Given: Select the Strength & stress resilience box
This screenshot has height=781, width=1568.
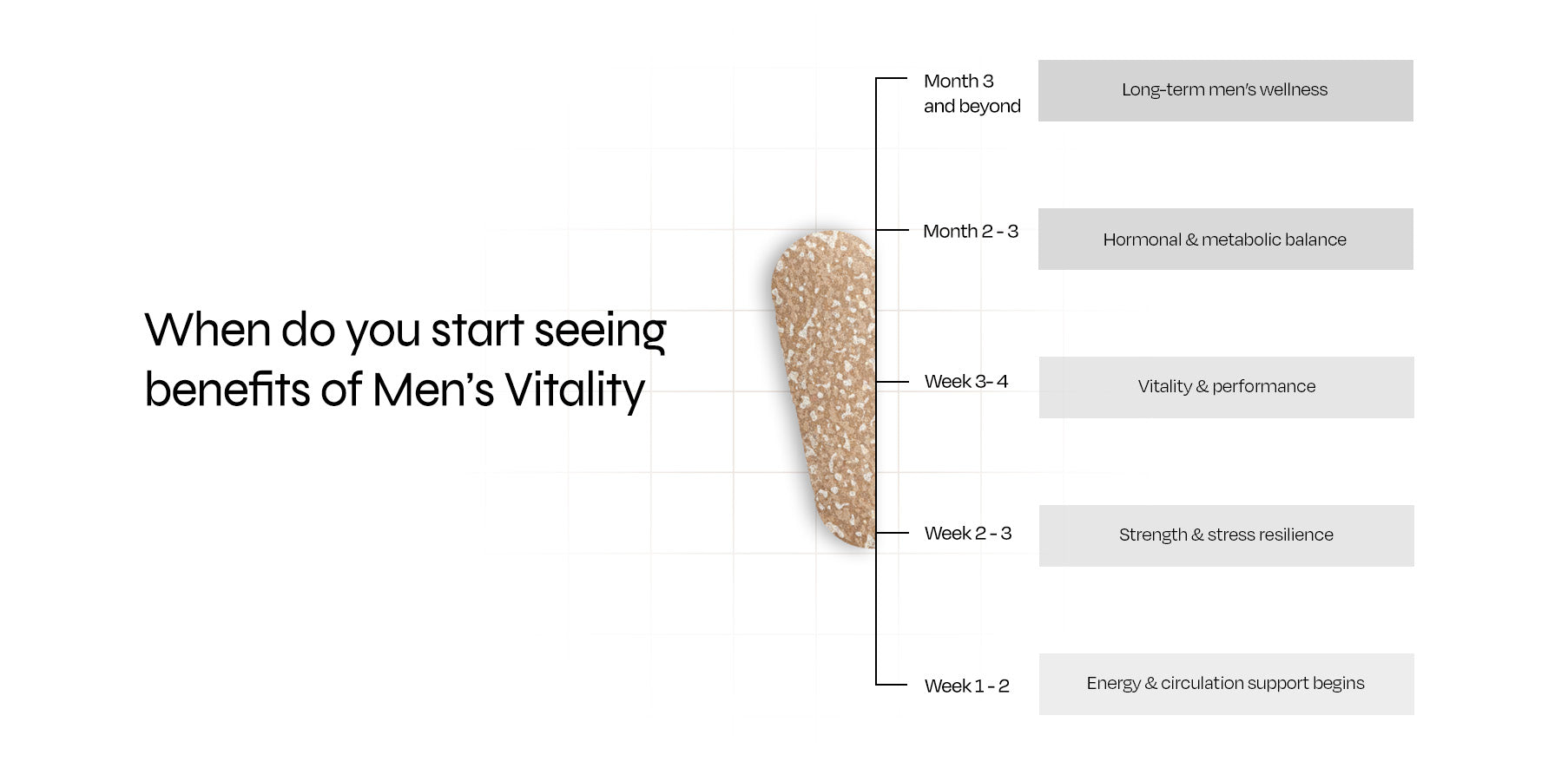Looking at the screenshot, I should [1226, 535].
